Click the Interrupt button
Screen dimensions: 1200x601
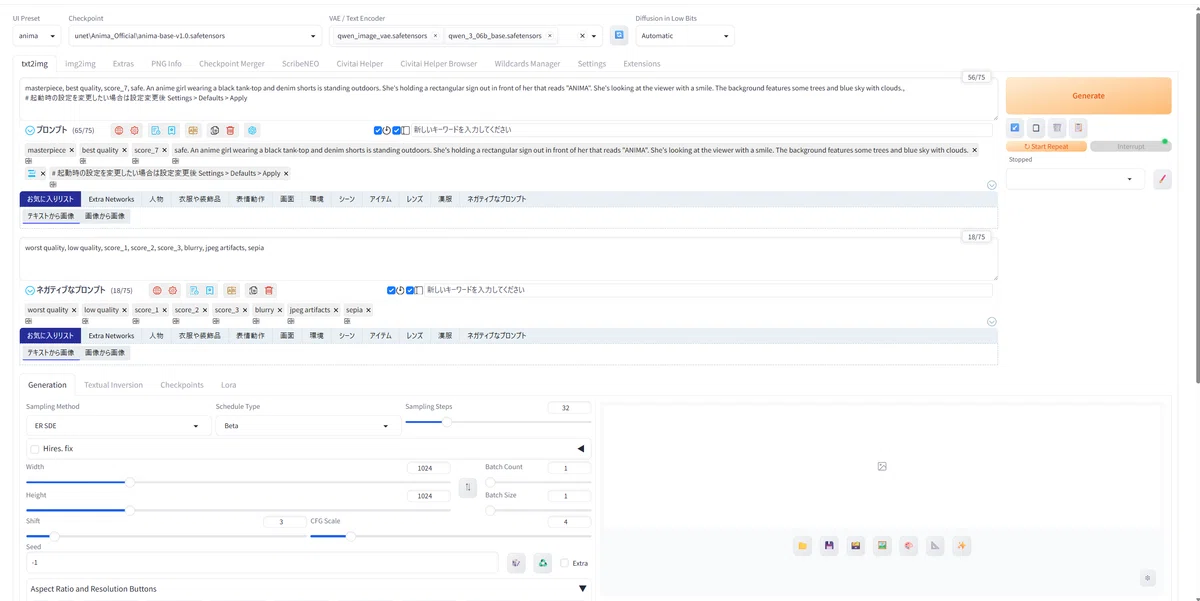(1130, 147)
